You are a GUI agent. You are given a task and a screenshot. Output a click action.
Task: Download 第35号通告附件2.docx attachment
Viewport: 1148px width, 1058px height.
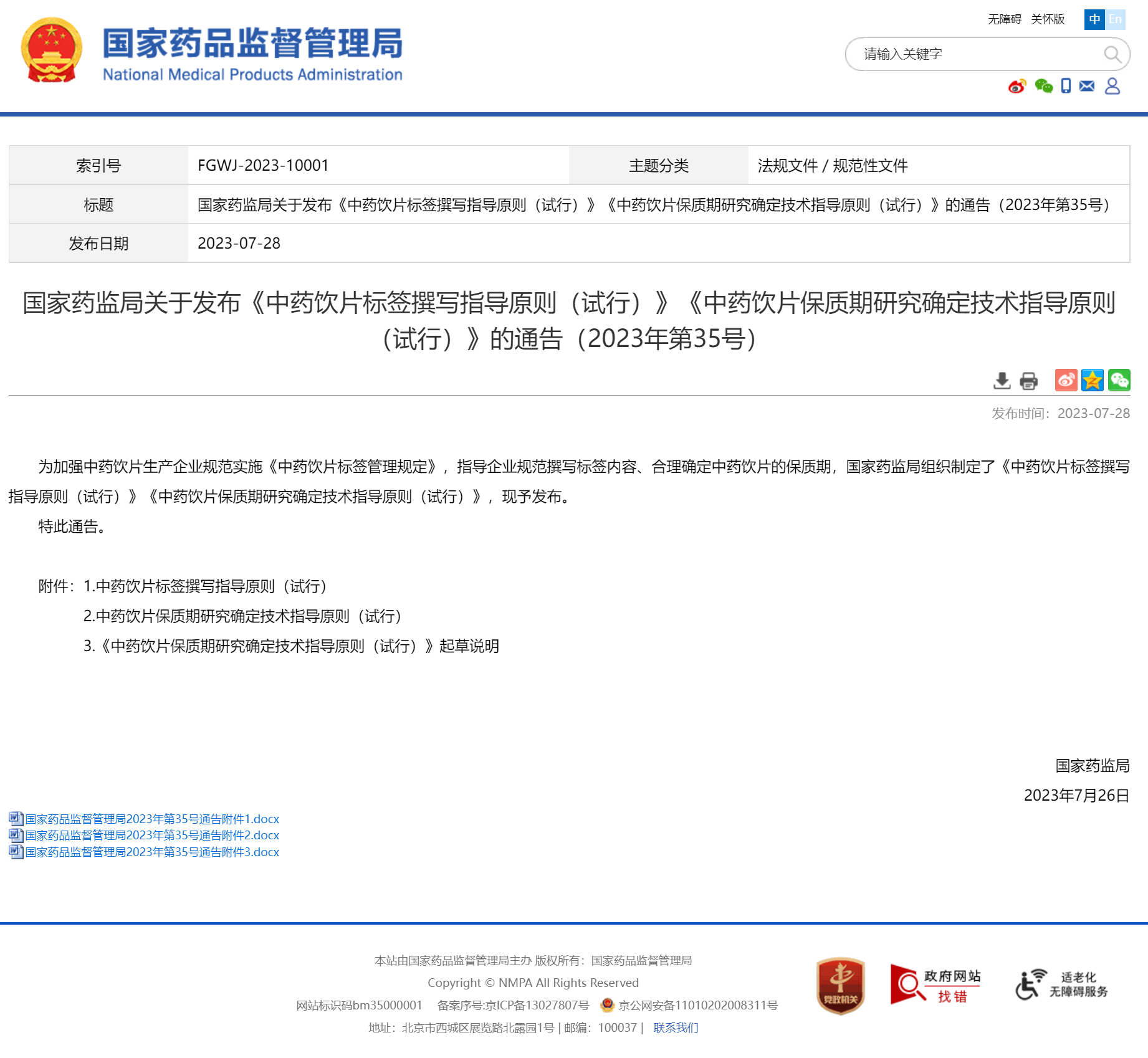[152, 835]
